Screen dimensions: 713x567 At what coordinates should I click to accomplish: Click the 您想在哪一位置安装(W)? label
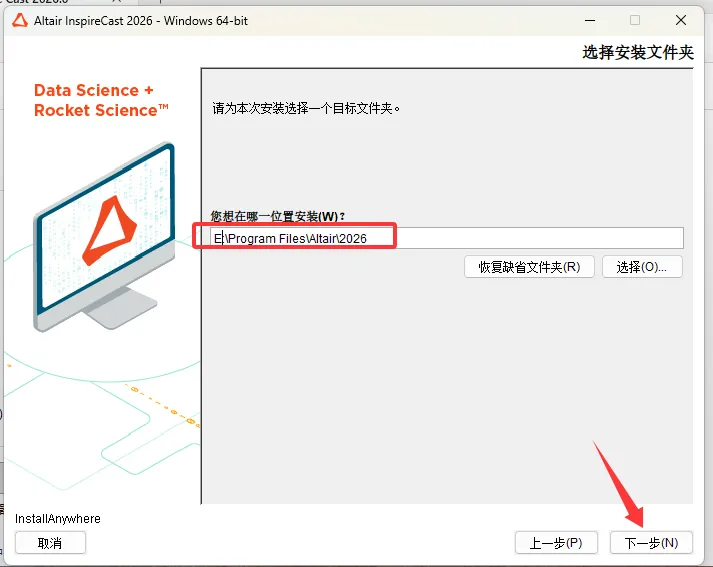point(277,216)
